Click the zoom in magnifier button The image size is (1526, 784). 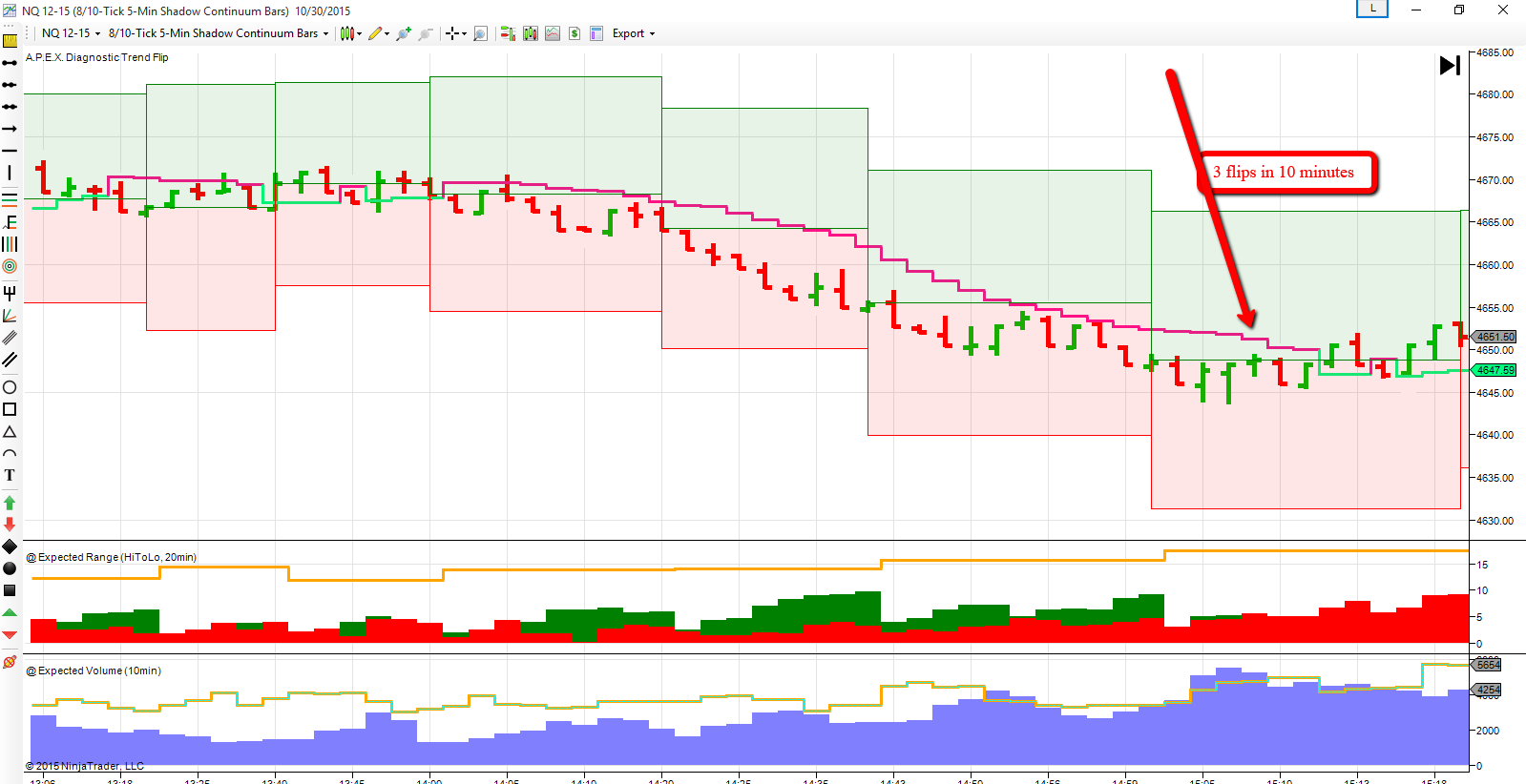pyautogui.click(x=404, y=33)
